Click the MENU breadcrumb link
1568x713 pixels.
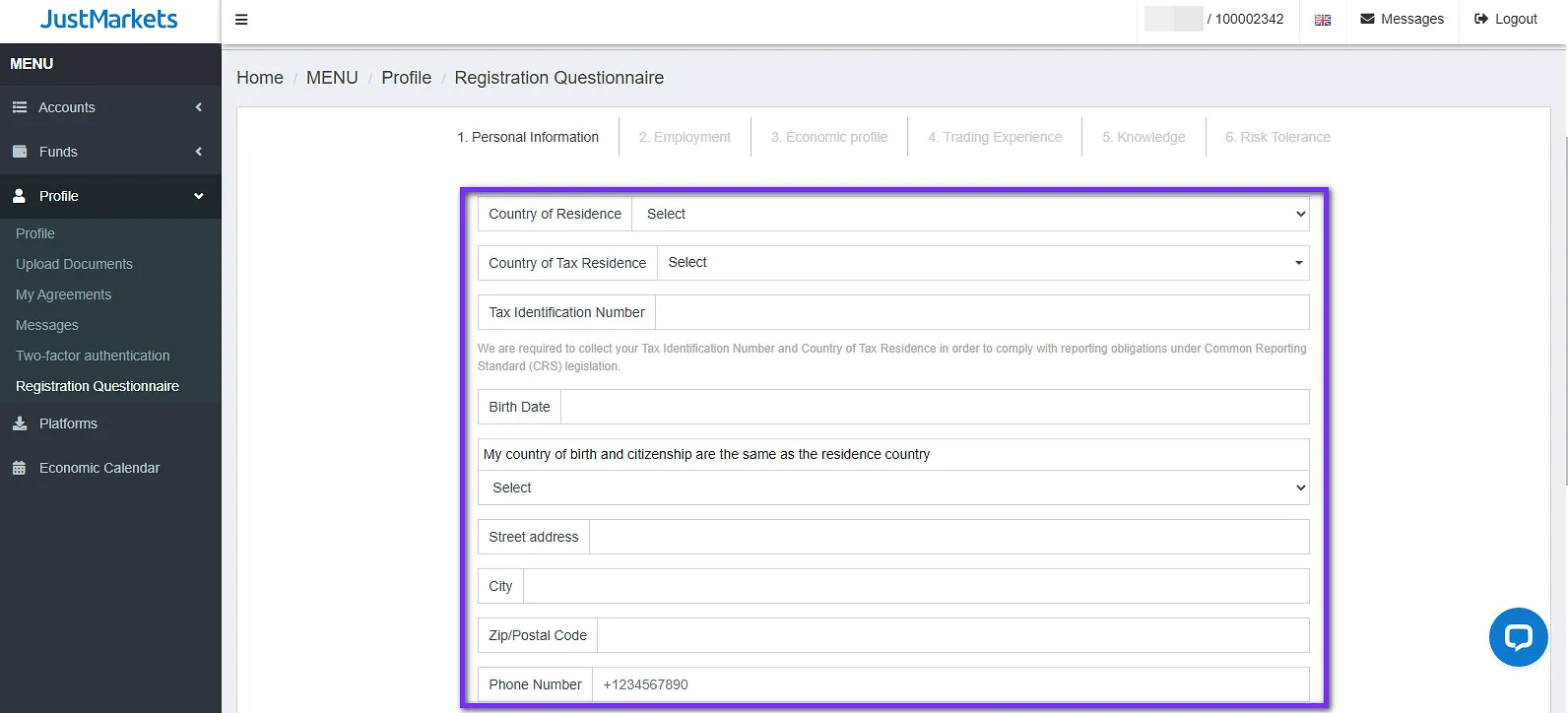(332, 78)
